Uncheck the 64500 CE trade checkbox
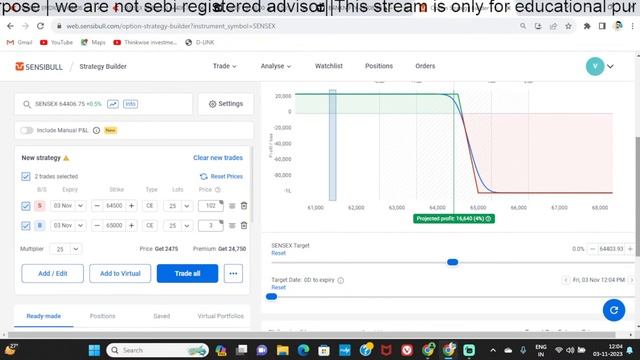Image resolution: width=640 pixels, height=360 pixels. pyautogui.click(x=26, y=206)
